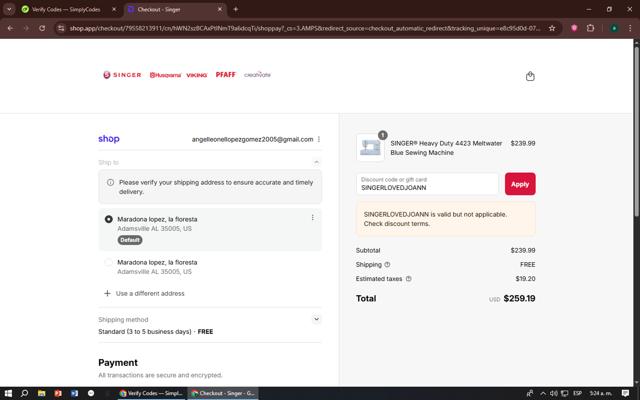Viewport: 640px width, 400px height.
Task: Click the browser address bar URL
Action: point(304,28)
